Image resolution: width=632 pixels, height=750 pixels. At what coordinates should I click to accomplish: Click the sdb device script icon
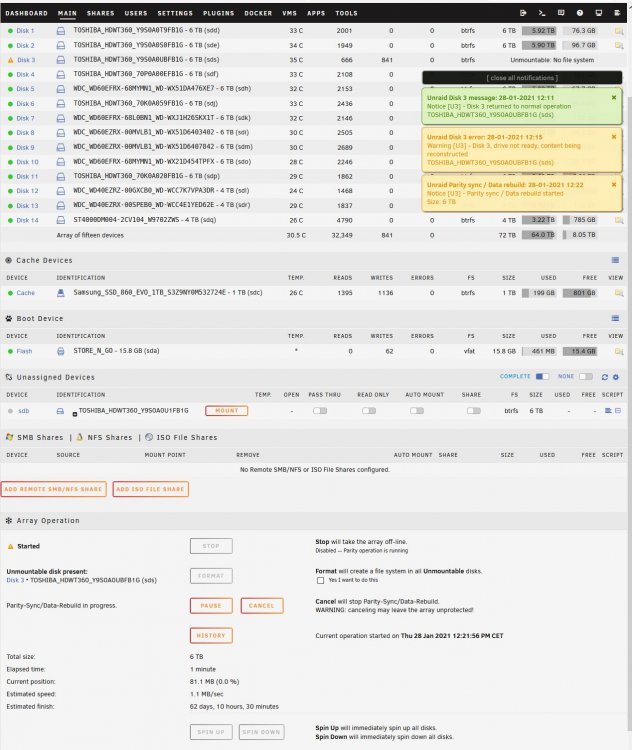608,411
